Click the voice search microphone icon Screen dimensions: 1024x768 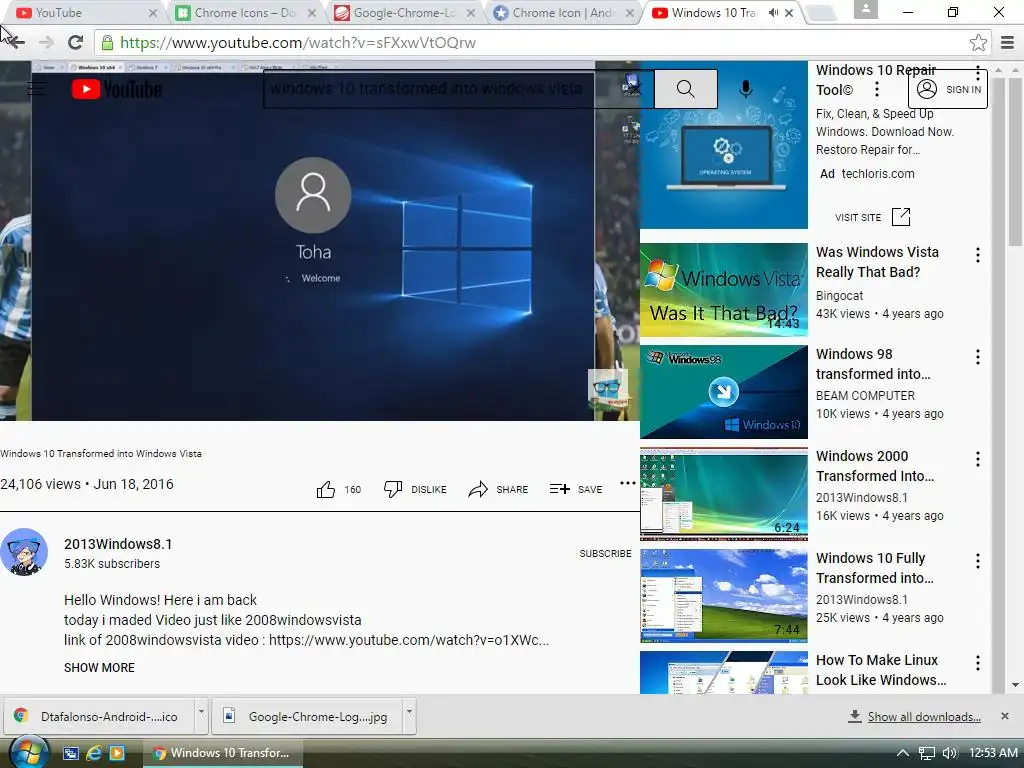point(746,88)
